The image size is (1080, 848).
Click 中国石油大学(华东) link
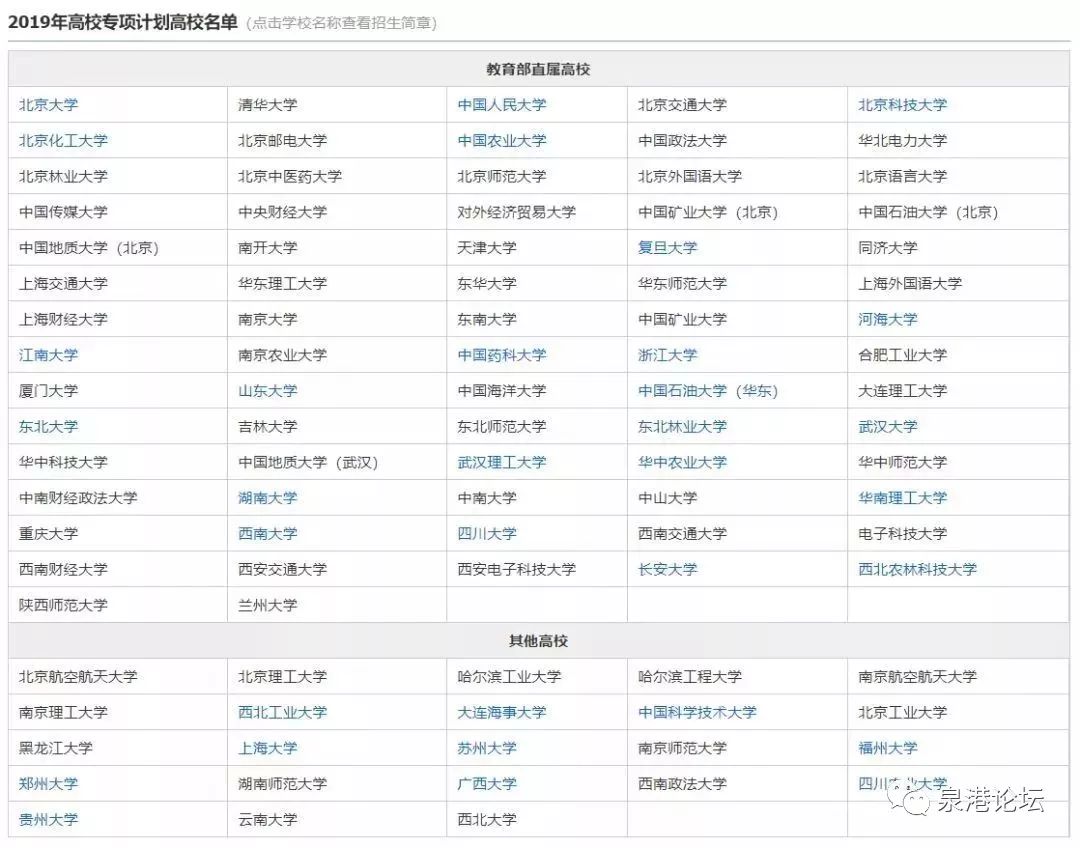pyautogui.click(x=708, y=391)
